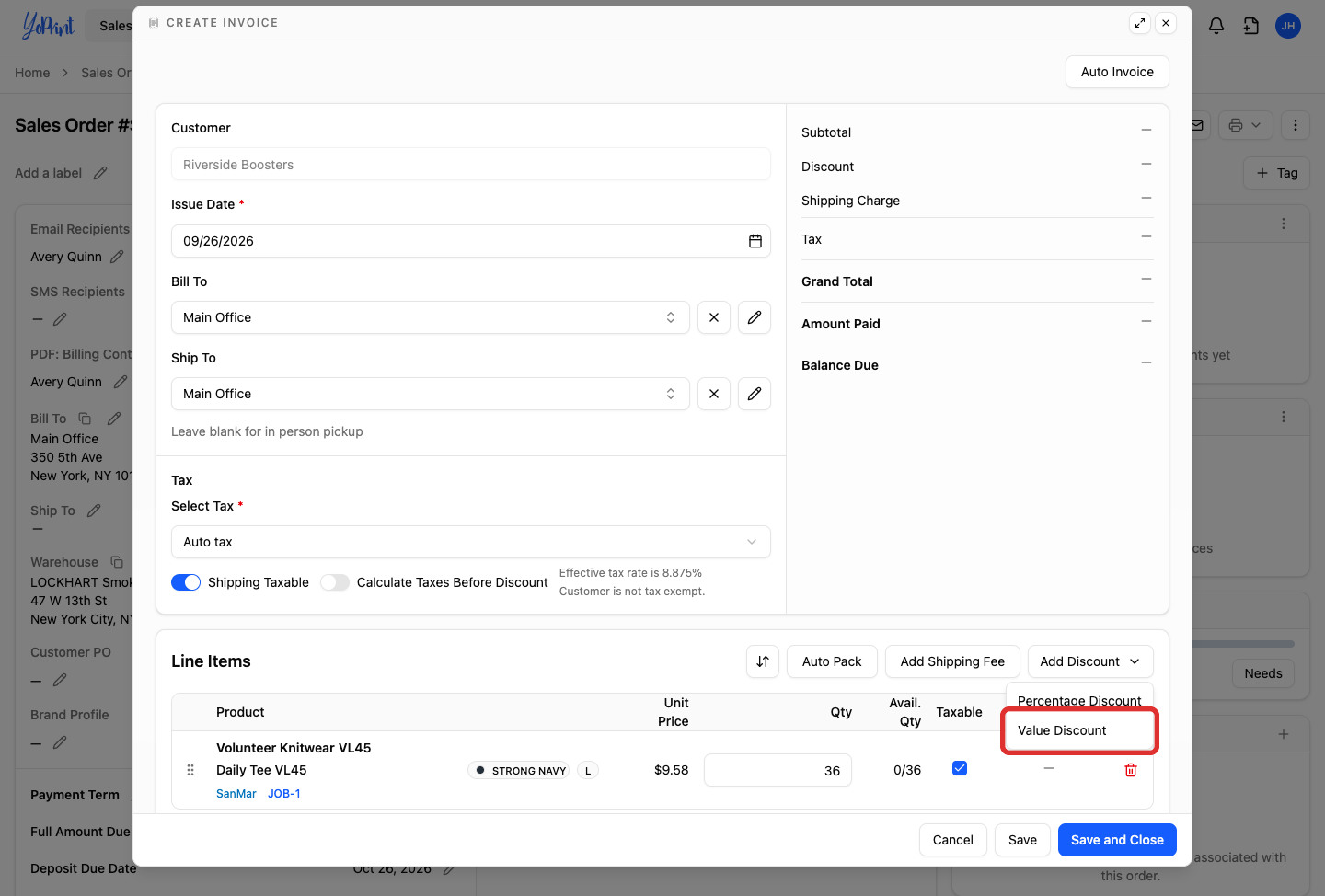Viewport: 1325px width, 896px height.
Task: Copy the Warehouse address
Action: [x=117, y=562]
